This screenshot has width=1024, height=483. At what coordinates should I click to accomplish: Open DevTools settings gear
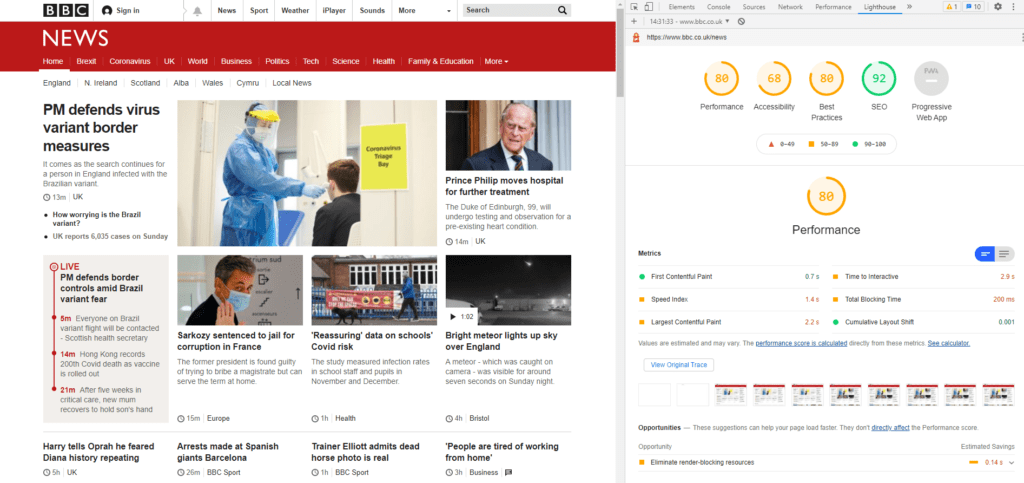tap(997, 7)
